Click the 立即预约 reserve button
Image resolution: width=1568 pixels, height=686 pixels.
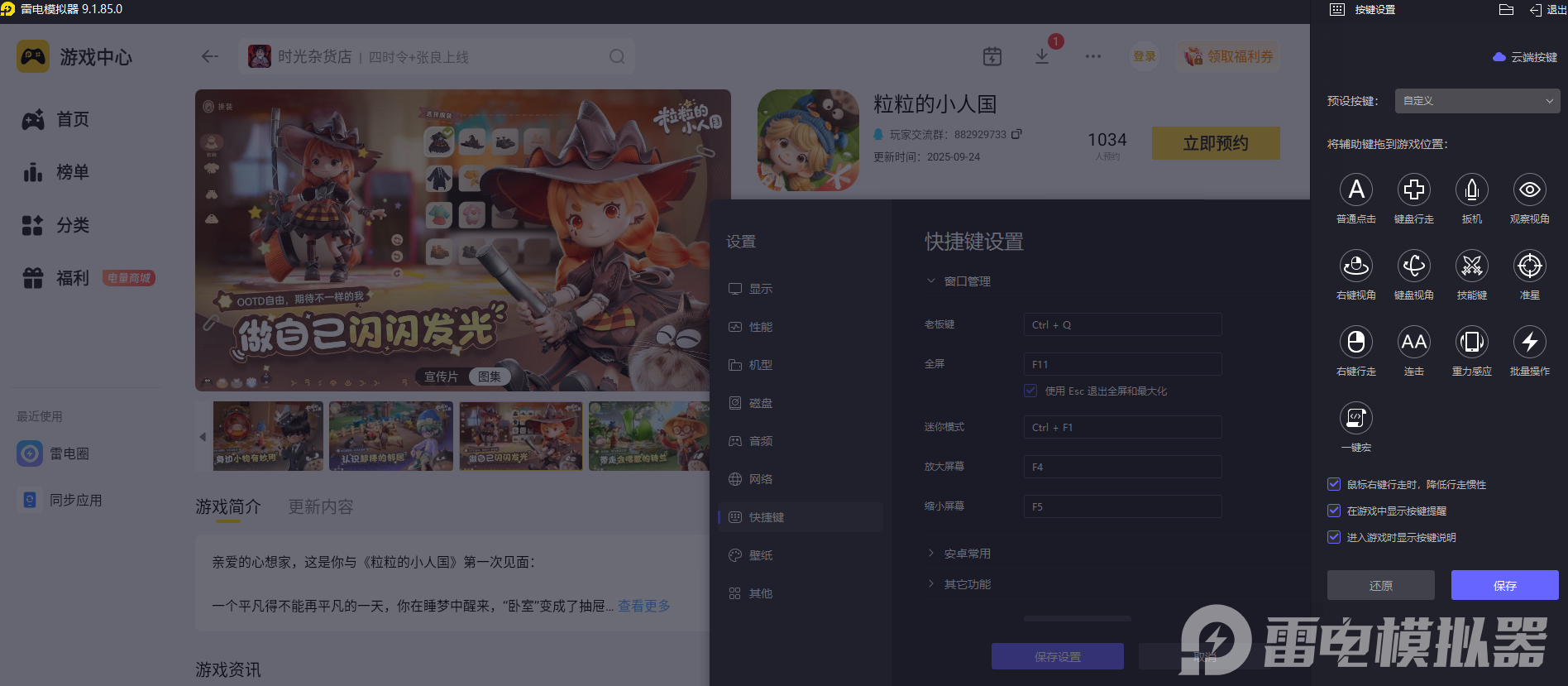point(1216,143)
